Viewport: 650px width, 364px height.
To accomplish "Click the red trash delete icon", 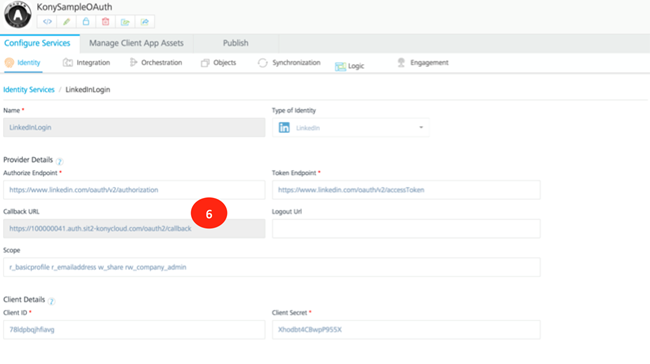I will pos(105,22).
